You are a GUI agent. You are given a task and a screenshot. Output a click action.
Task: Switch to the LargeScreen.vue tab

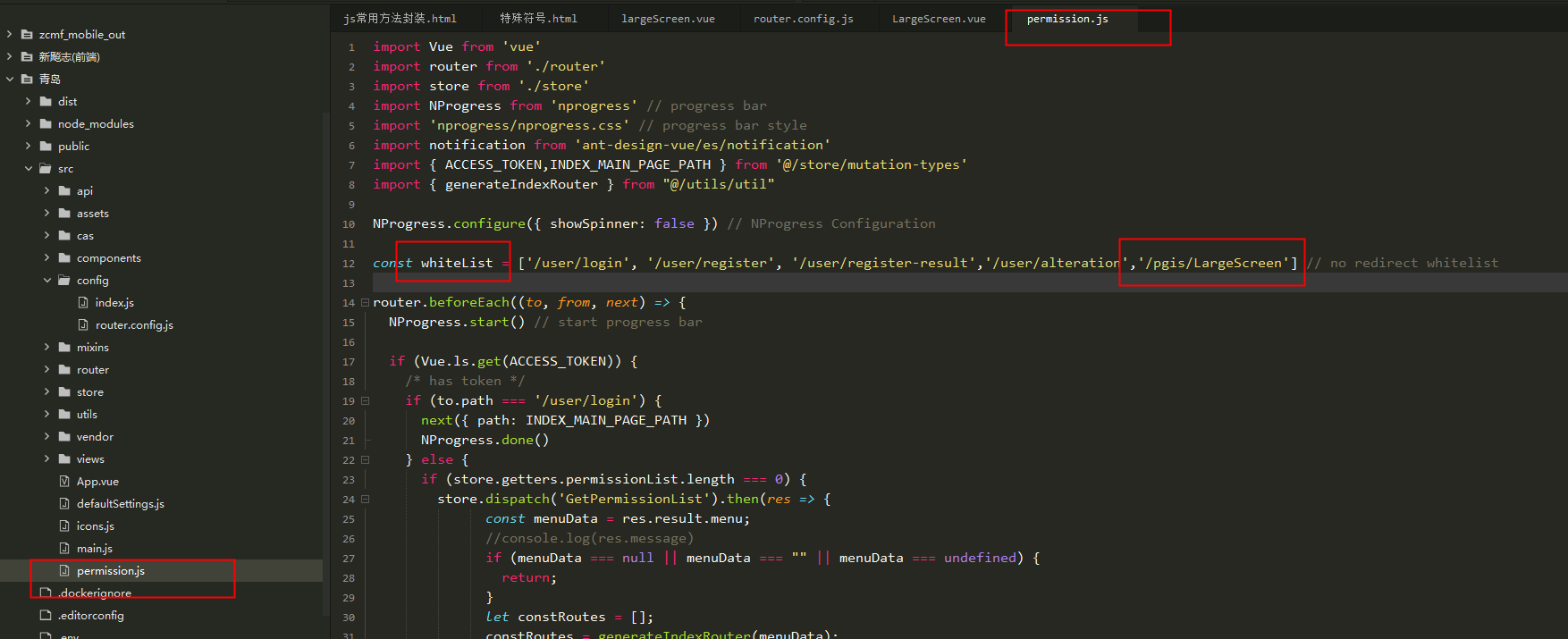939,18
